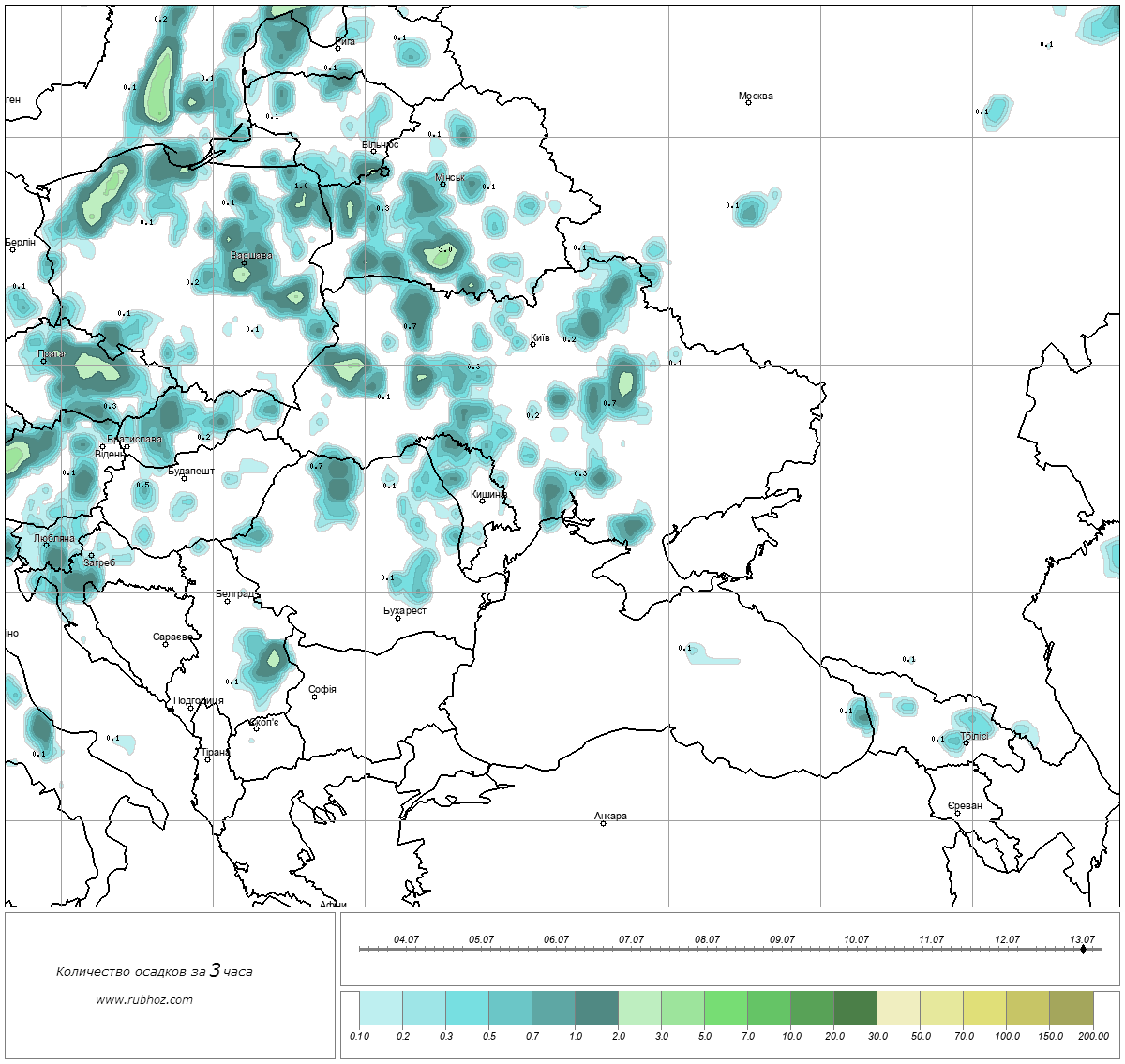Click the lightest cyan swatch for 0.10–0.2
The width and height of the screenshot is (1125, 1064).
pyautogui.click(x=381, y=1010)
